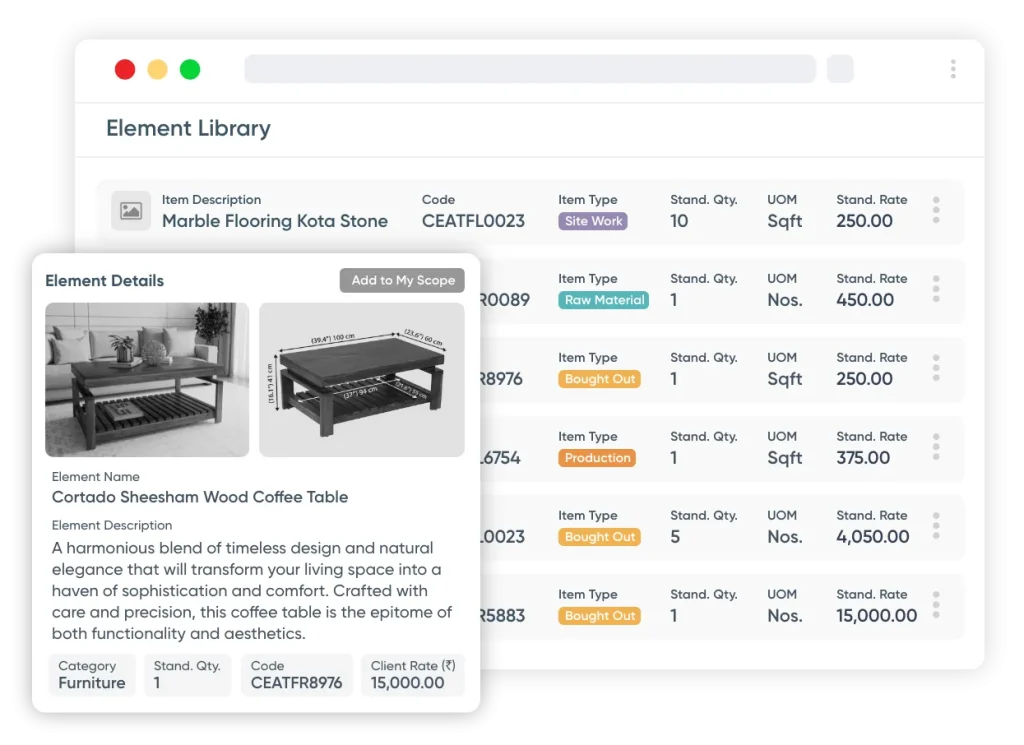Viewport: 1024px width, 745px height.
Task: Click the green window control dot
Action: pos(190,70)
